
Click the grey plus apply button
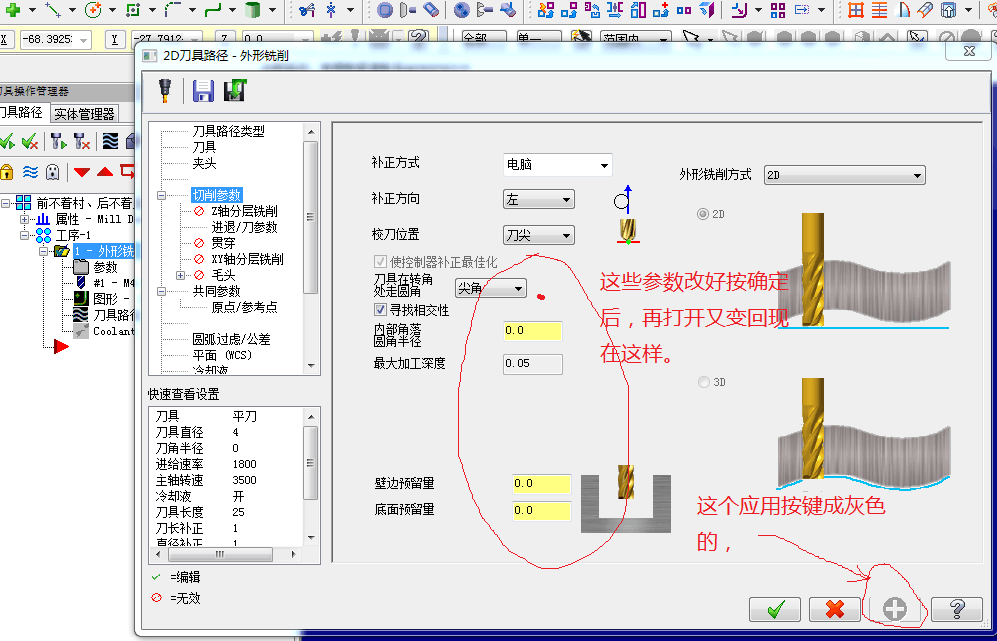point(895,609)
